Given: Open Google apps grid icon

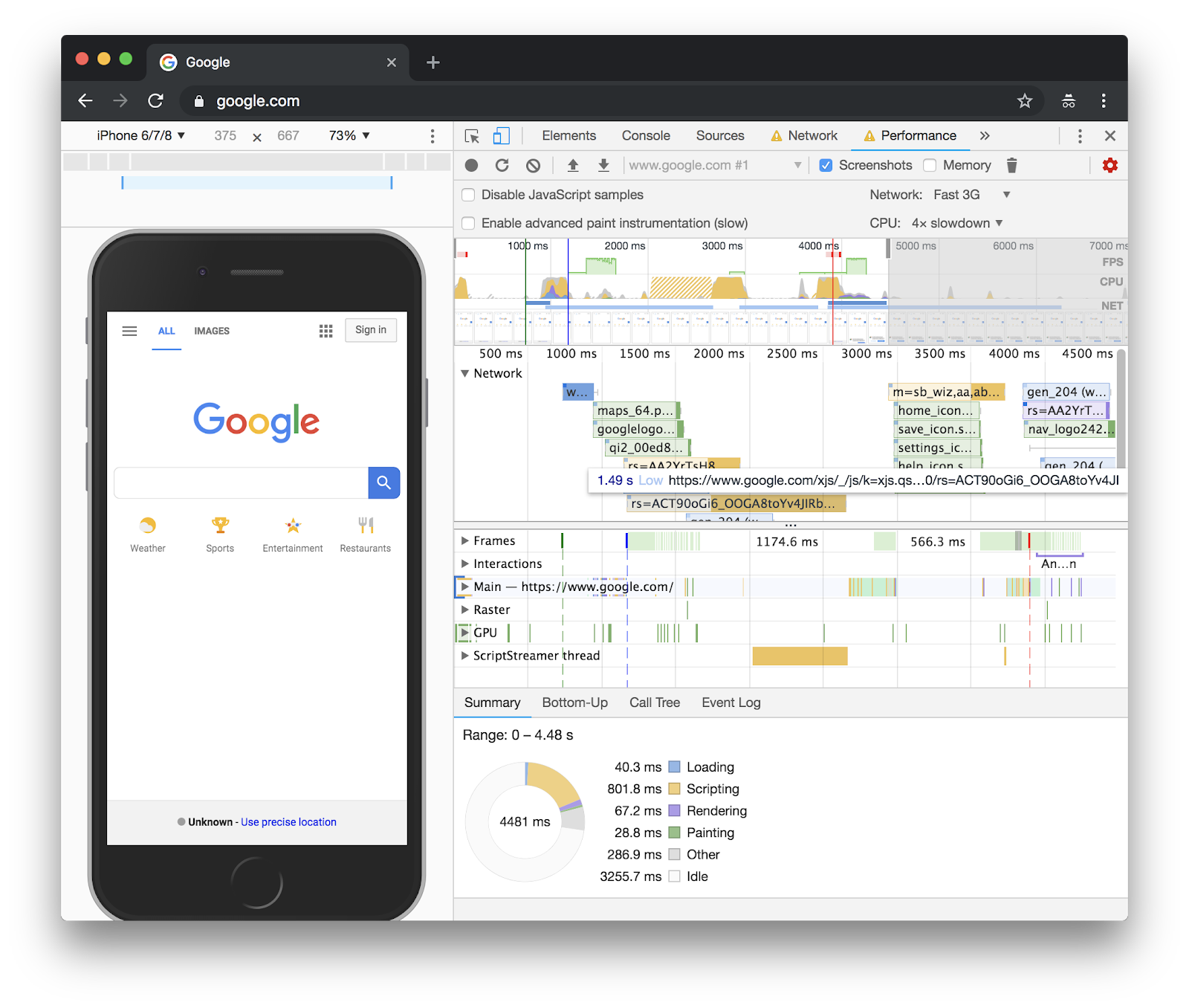Looking at the screenshot, I should coord(325,331).
